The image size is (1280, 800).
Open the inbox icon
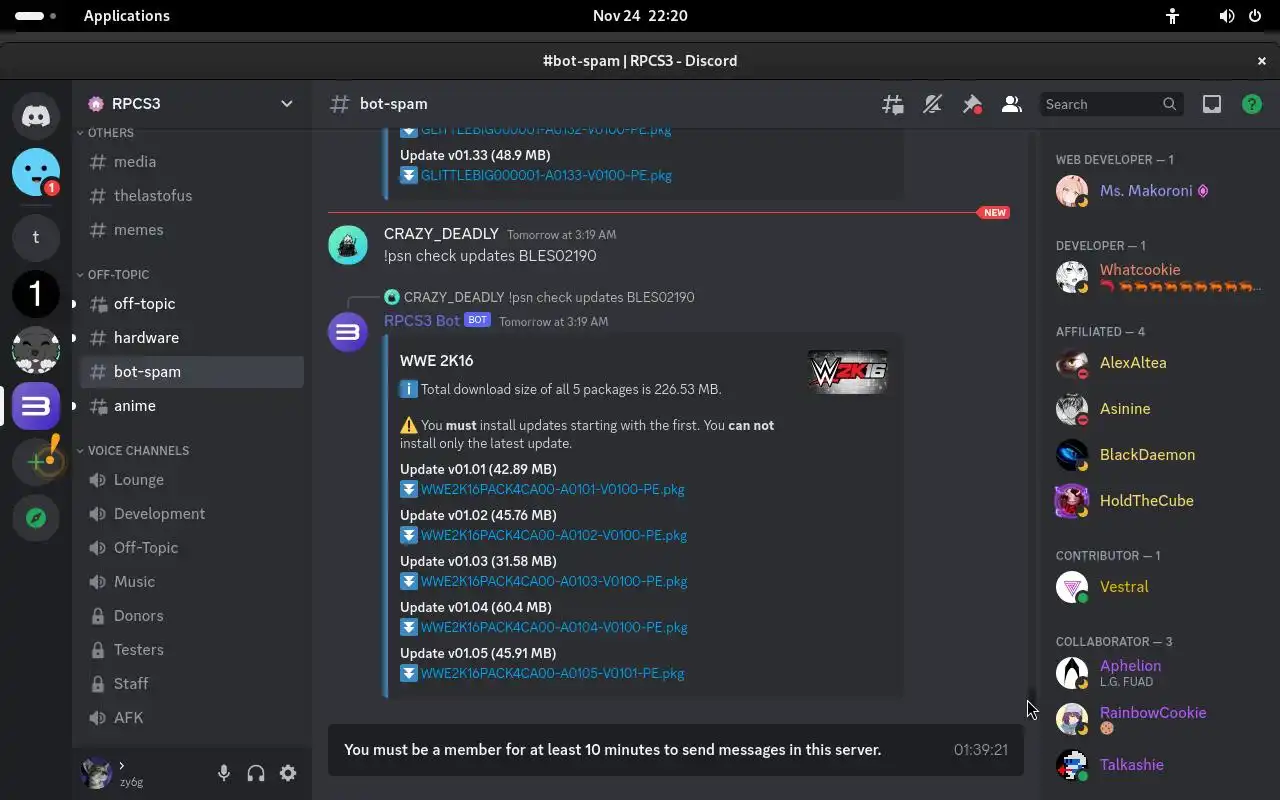(x=1212, y=104)
